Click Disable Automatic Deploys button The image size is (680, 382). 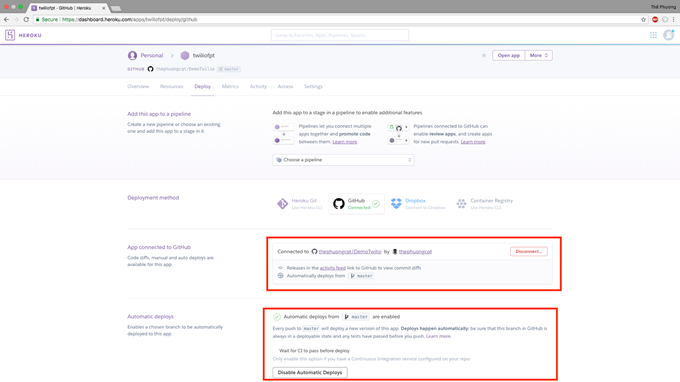pos(310,372)
